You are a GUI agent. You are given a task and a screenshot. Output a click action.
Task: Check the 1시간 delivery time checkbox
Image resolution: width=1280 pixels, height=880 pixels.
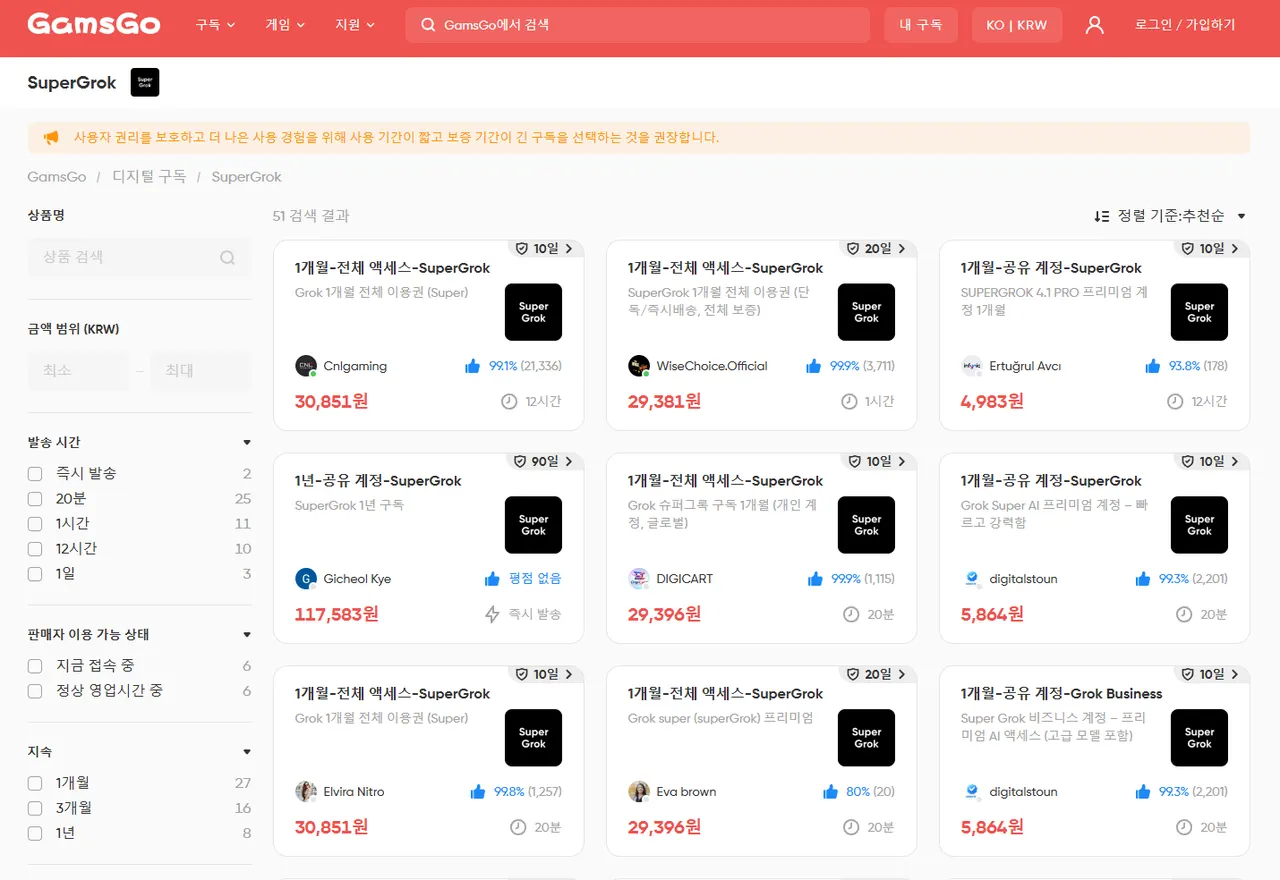35,524
